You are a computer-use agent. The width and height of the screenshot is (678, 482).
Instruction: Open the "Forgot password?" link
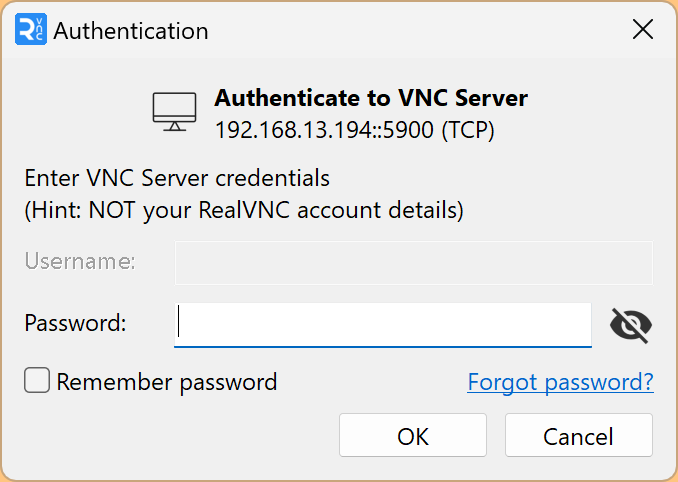point(560,382)
